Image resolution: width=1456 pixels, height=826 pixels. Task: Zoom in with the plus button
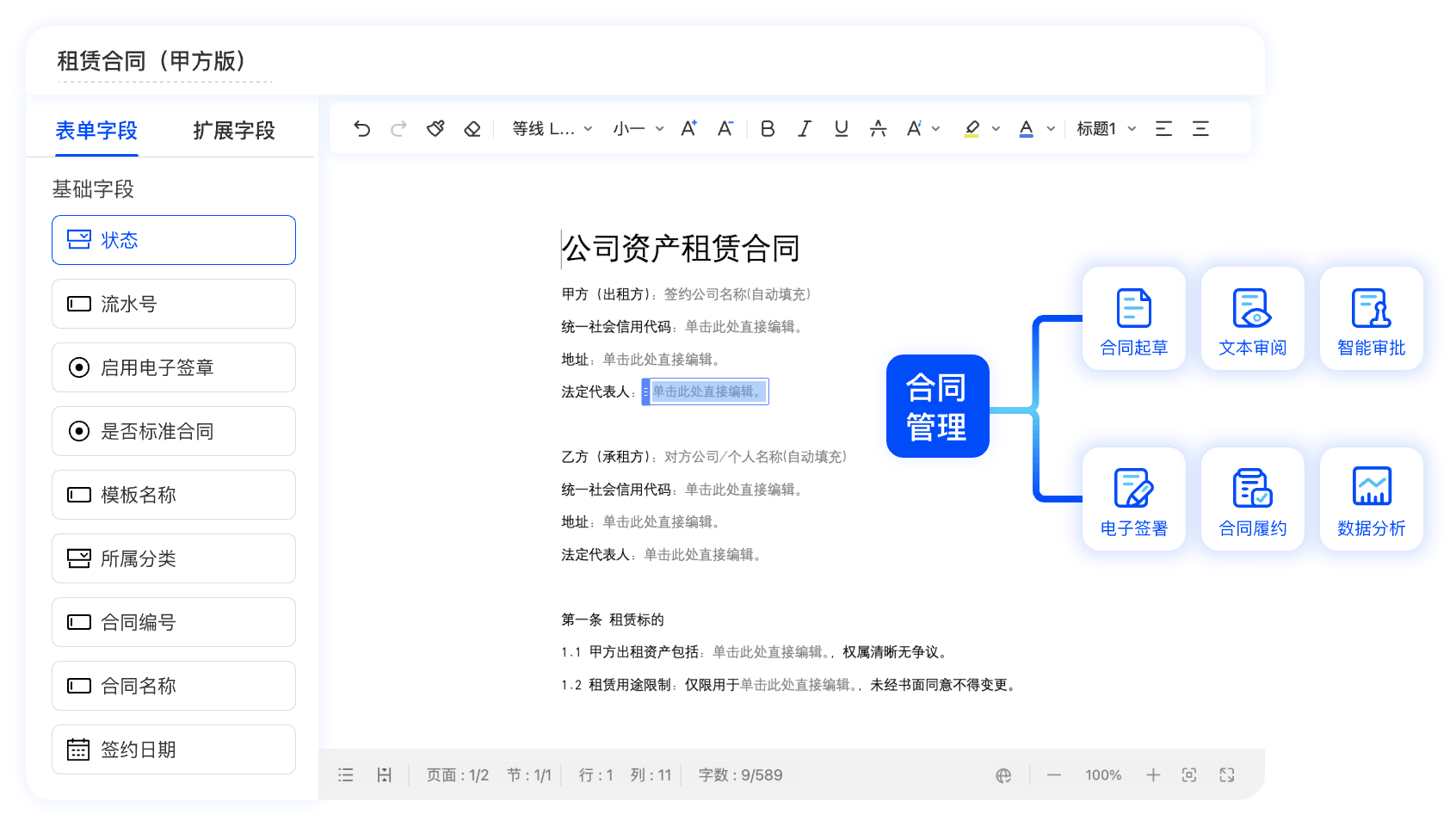point(1153,775)
